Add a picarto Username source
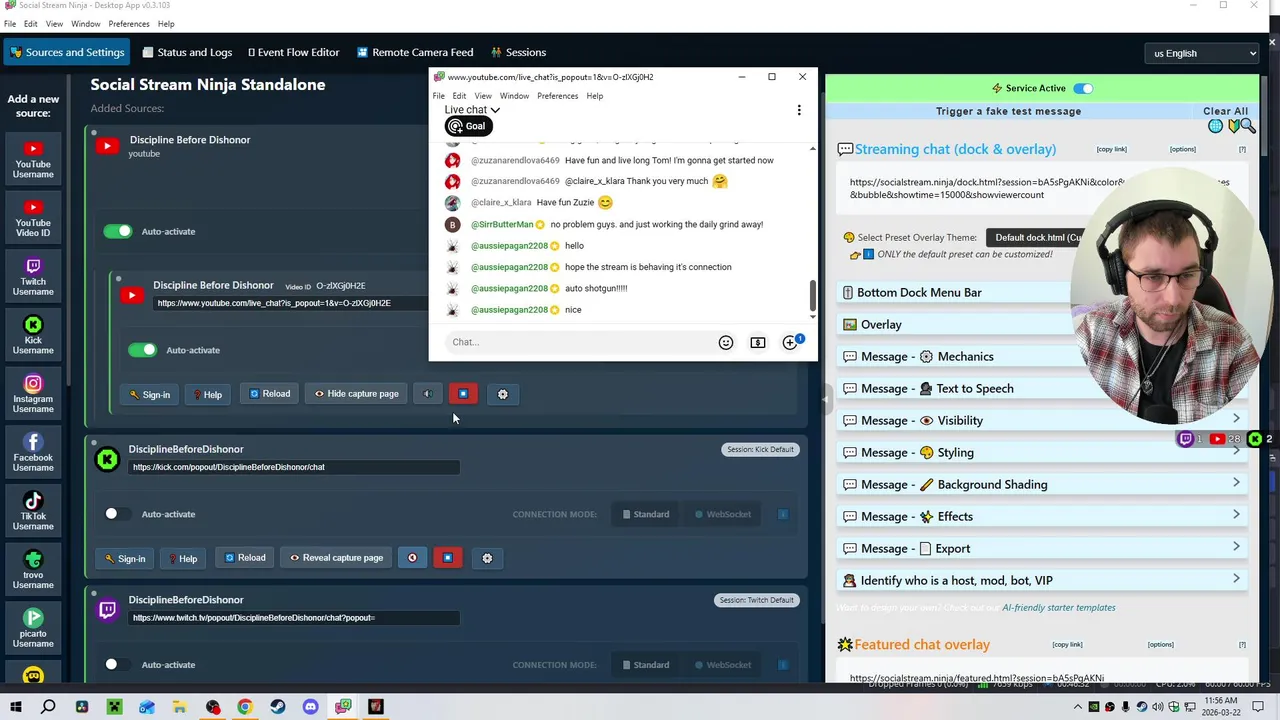The height and width of the screenshot is (720, 1280). pos(33,629)
